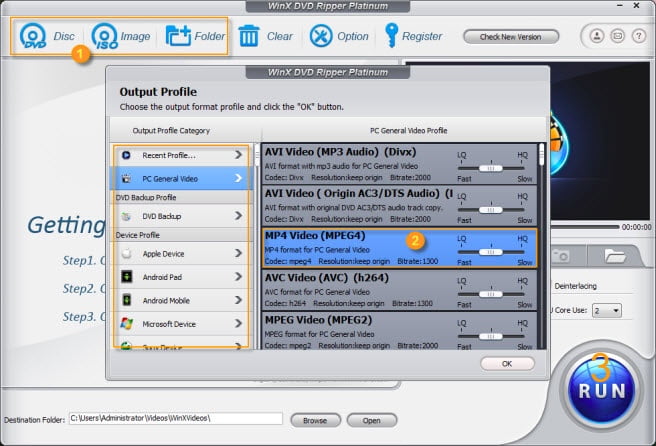
Task: Expand the DVD Backup chevron
Action: [238, 215]
